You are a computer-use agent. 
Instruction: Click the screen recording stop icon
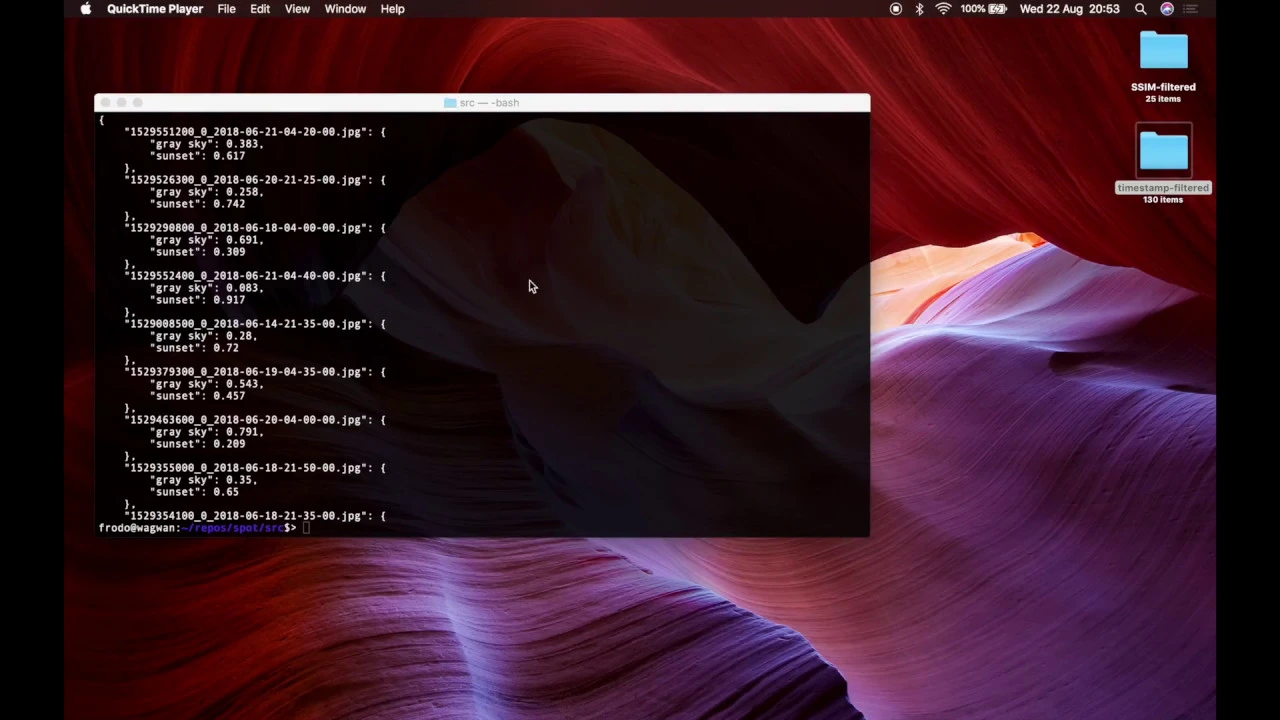pos(895,9)
